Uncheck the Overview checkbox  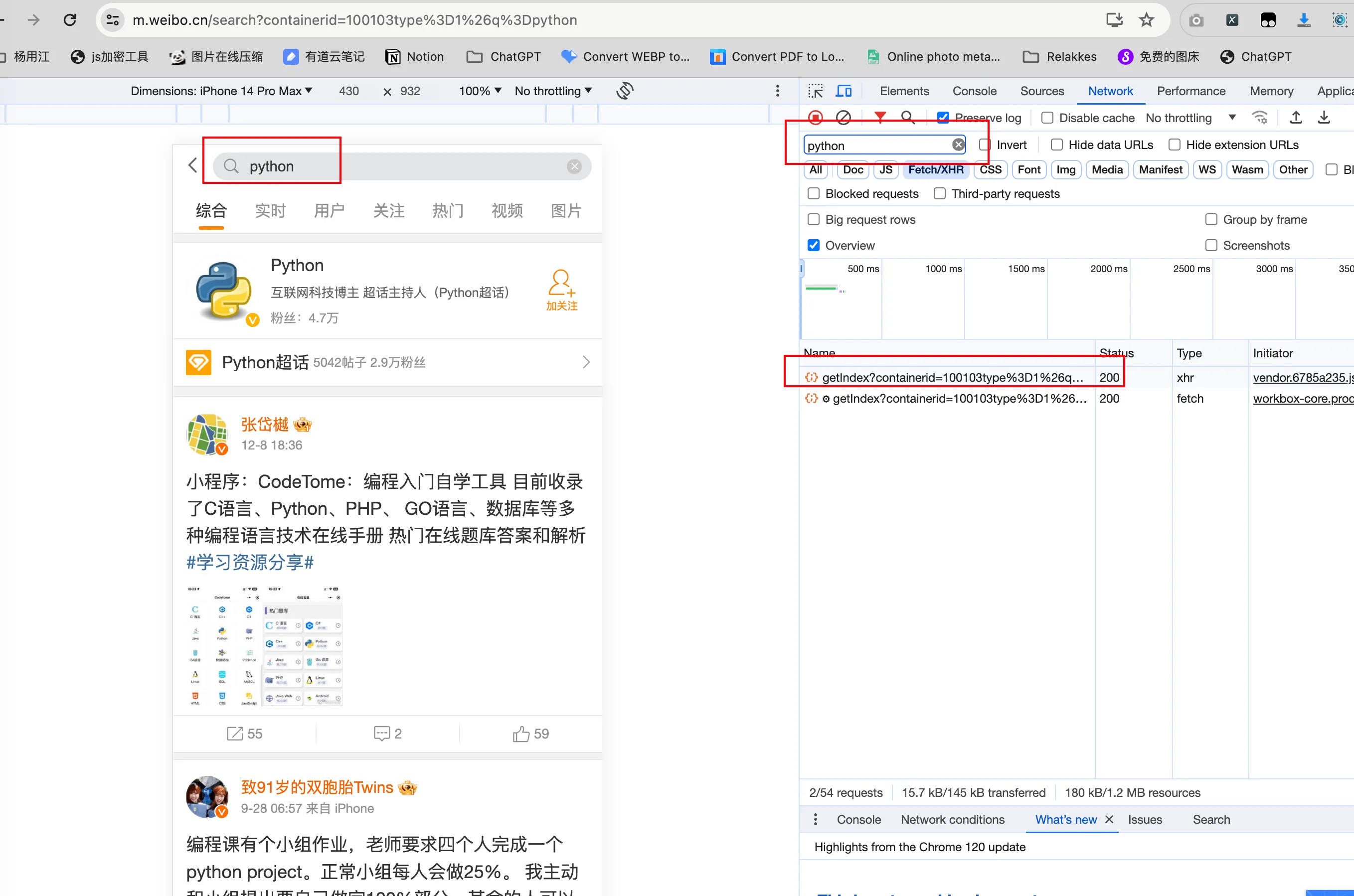[x=813, y=246]
